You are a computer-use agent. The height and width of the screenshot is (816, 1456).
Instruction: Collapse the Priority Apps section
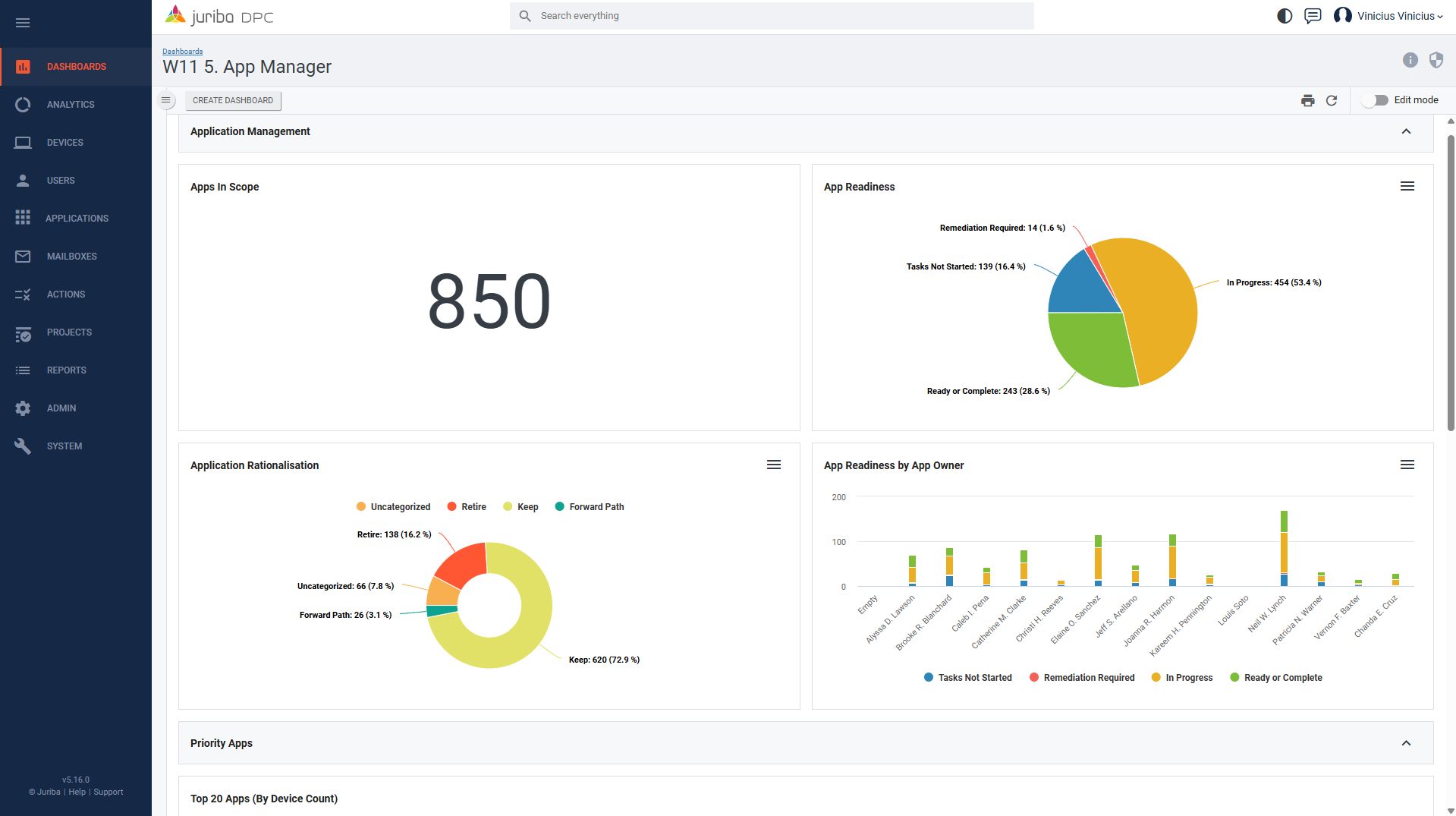[1406, 743]
